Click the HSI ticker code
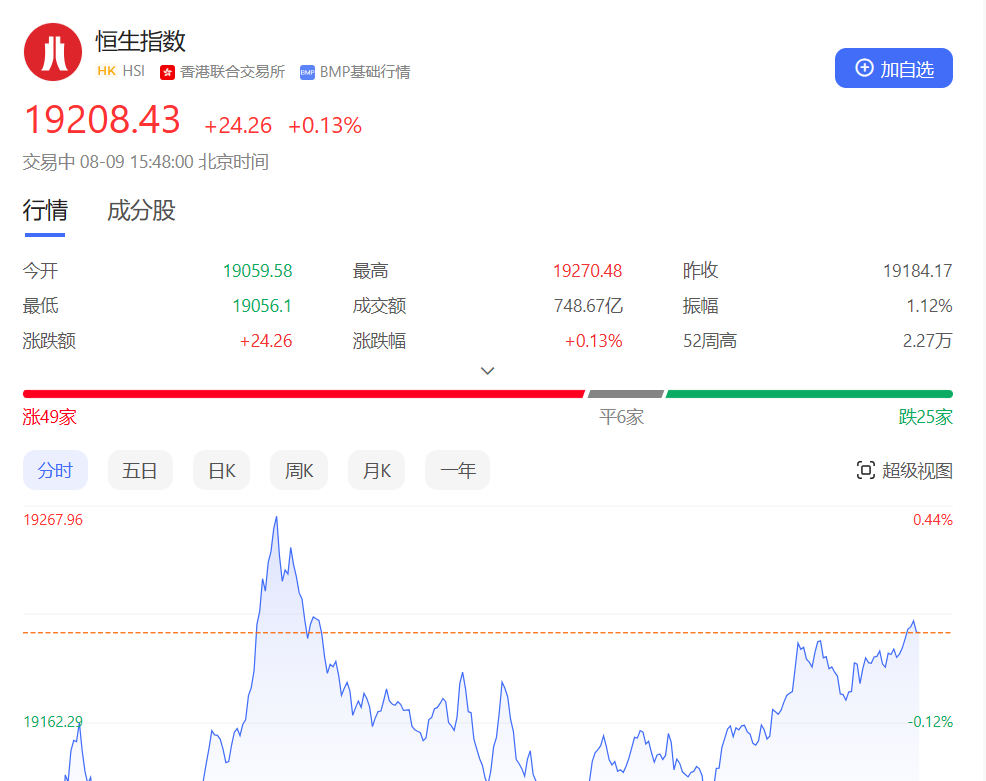 tap(133, 71)
